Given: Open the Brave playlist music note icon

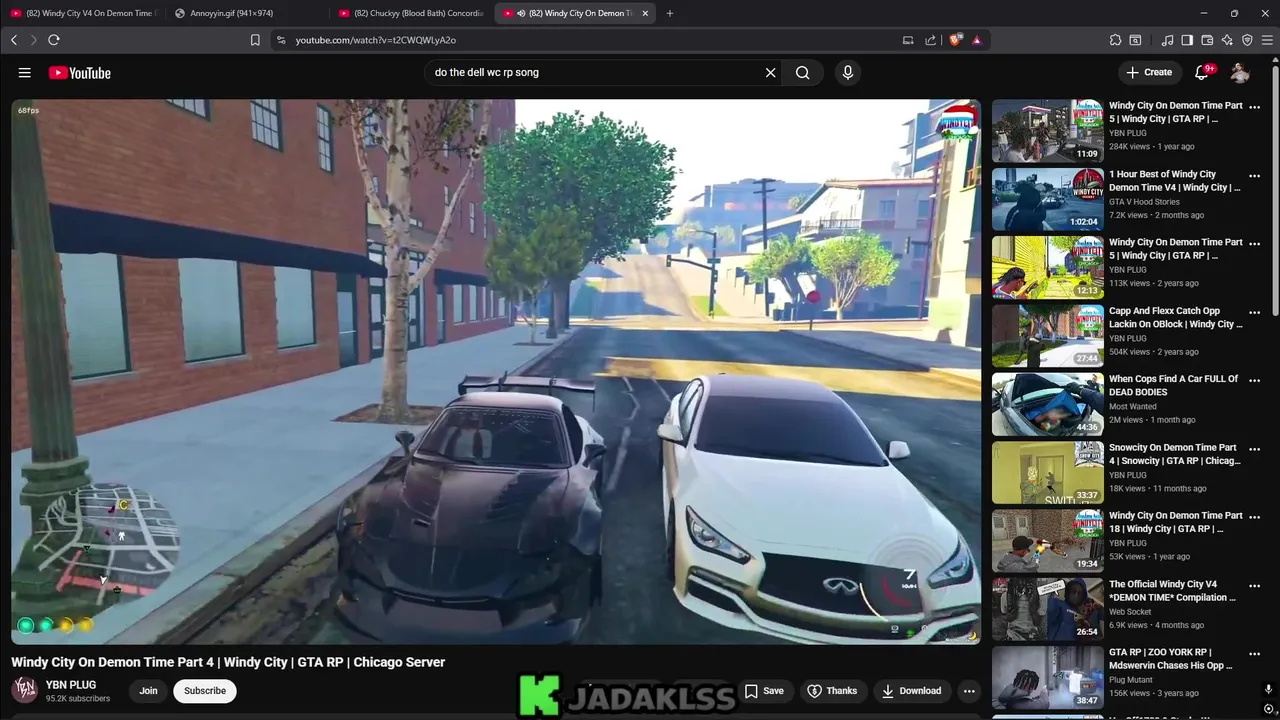Looking at the screenshot, I should click(1168, 40).
